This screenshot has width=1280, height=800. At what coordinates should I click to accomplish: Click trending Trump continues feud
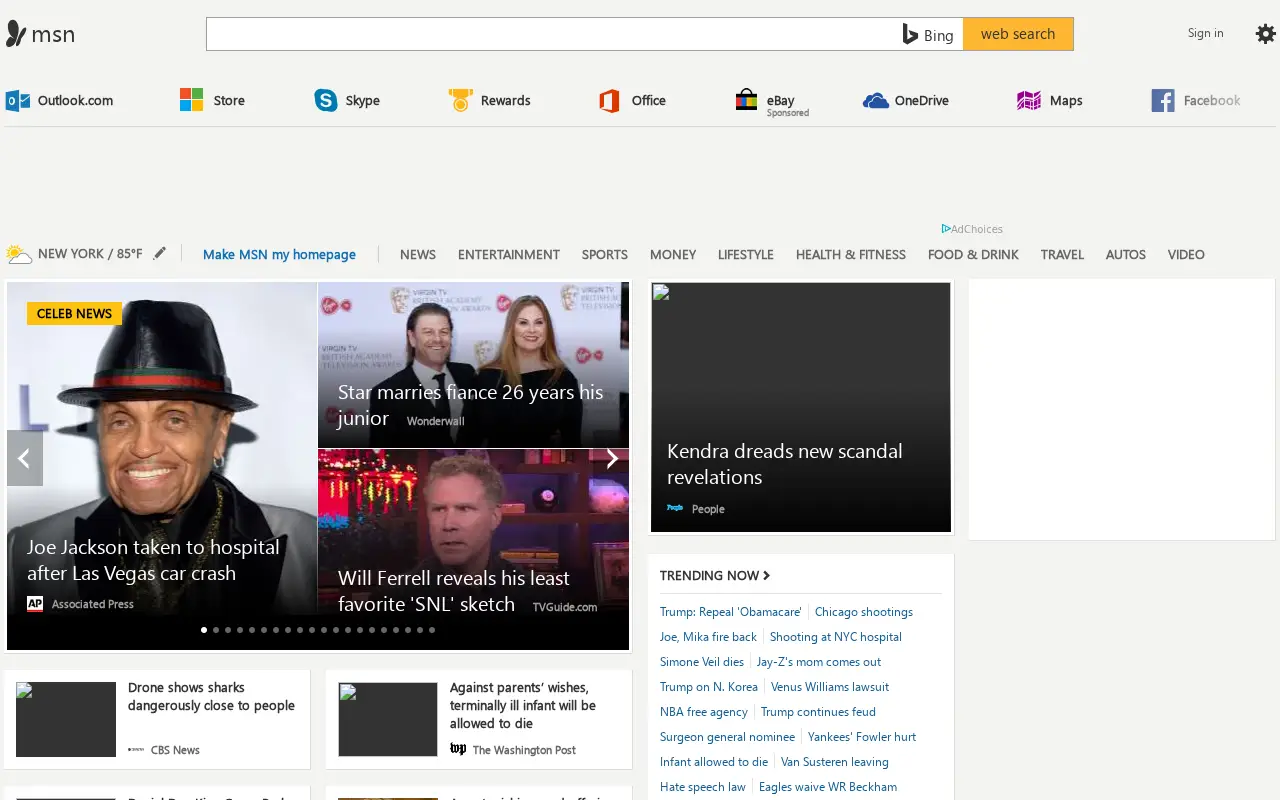(818, 711)
